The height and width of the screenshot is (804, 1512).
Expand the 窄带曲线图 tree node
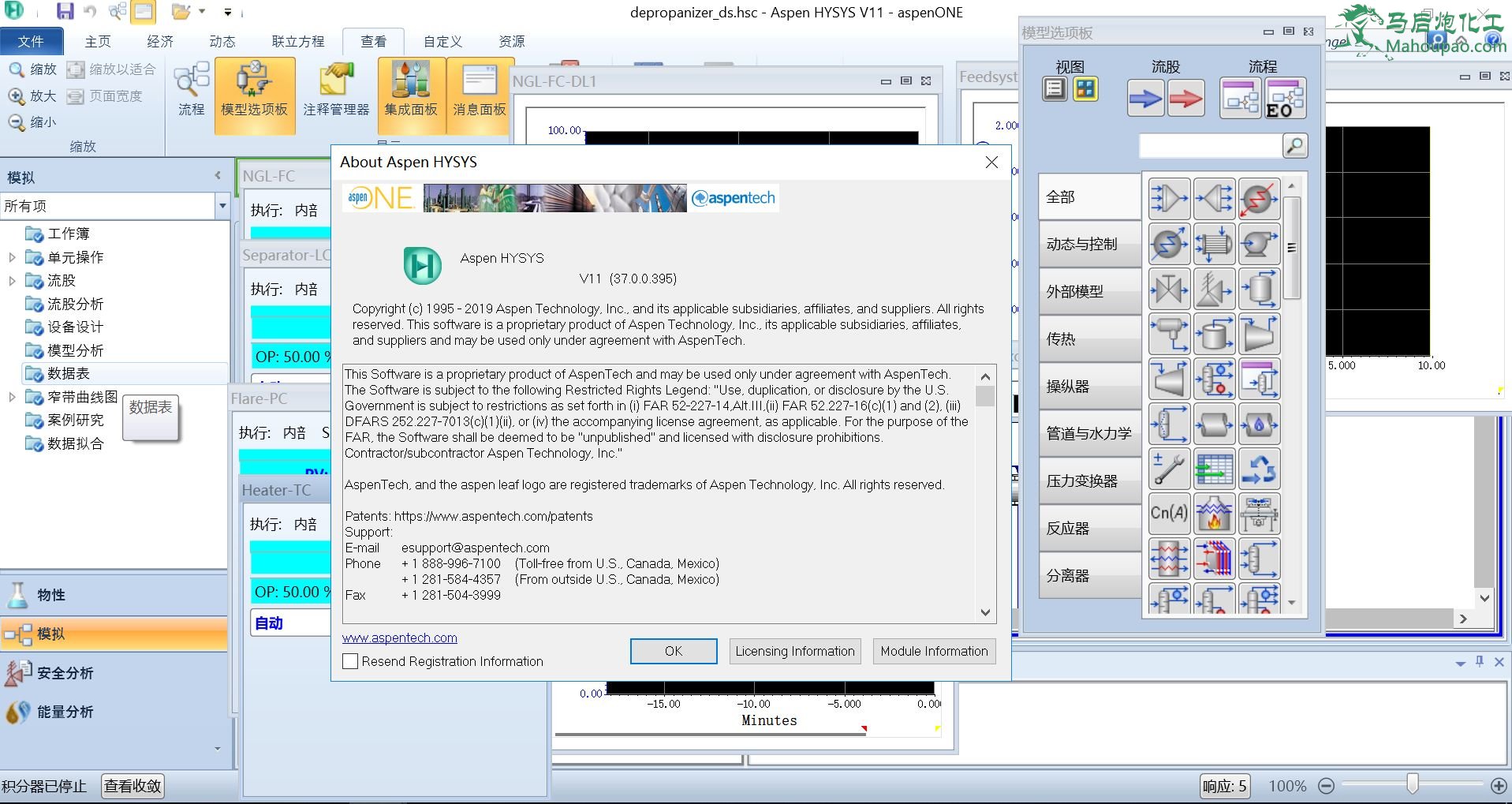pyautogui.click(x=12, y=397)
